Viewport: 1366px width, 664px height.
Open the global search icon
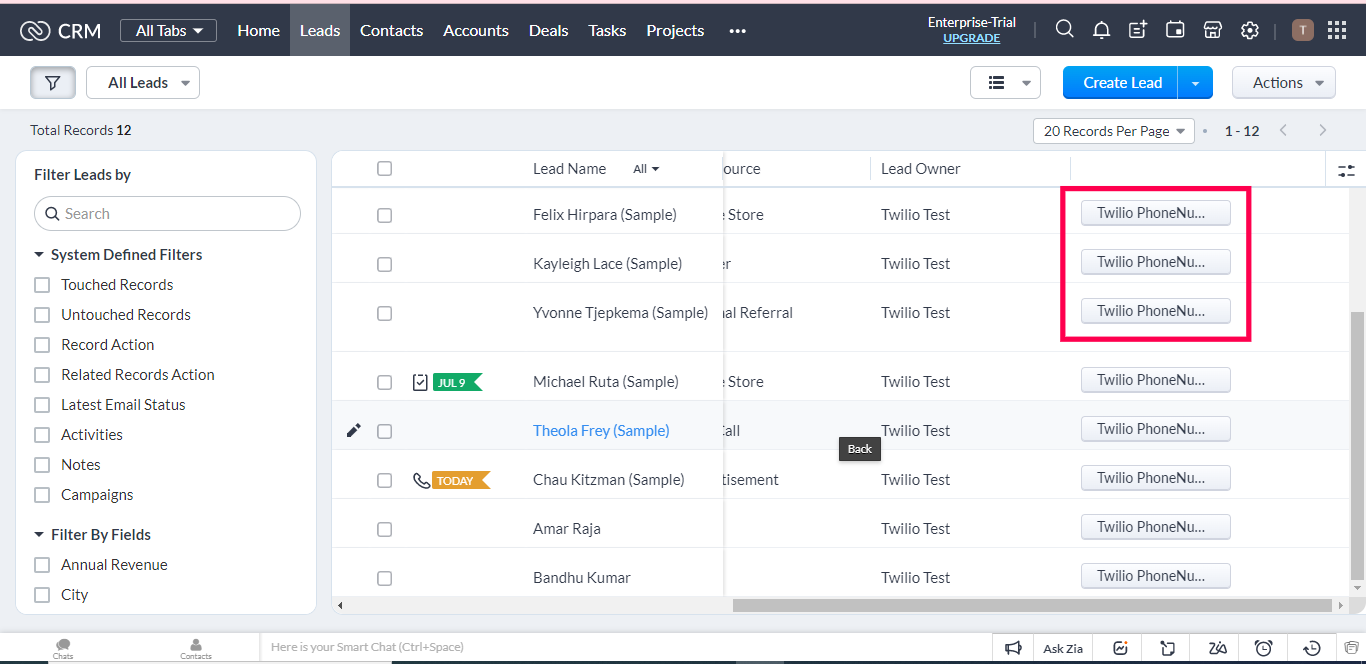pyautogui.click(x=1065, y=30)
